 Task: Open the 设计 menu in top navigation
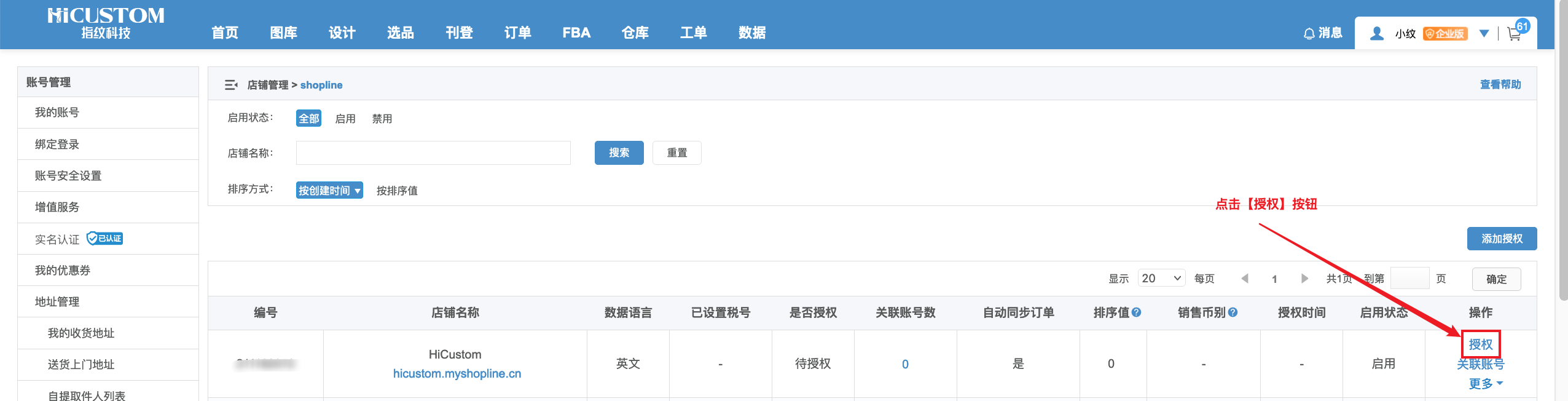coord(342,33)
